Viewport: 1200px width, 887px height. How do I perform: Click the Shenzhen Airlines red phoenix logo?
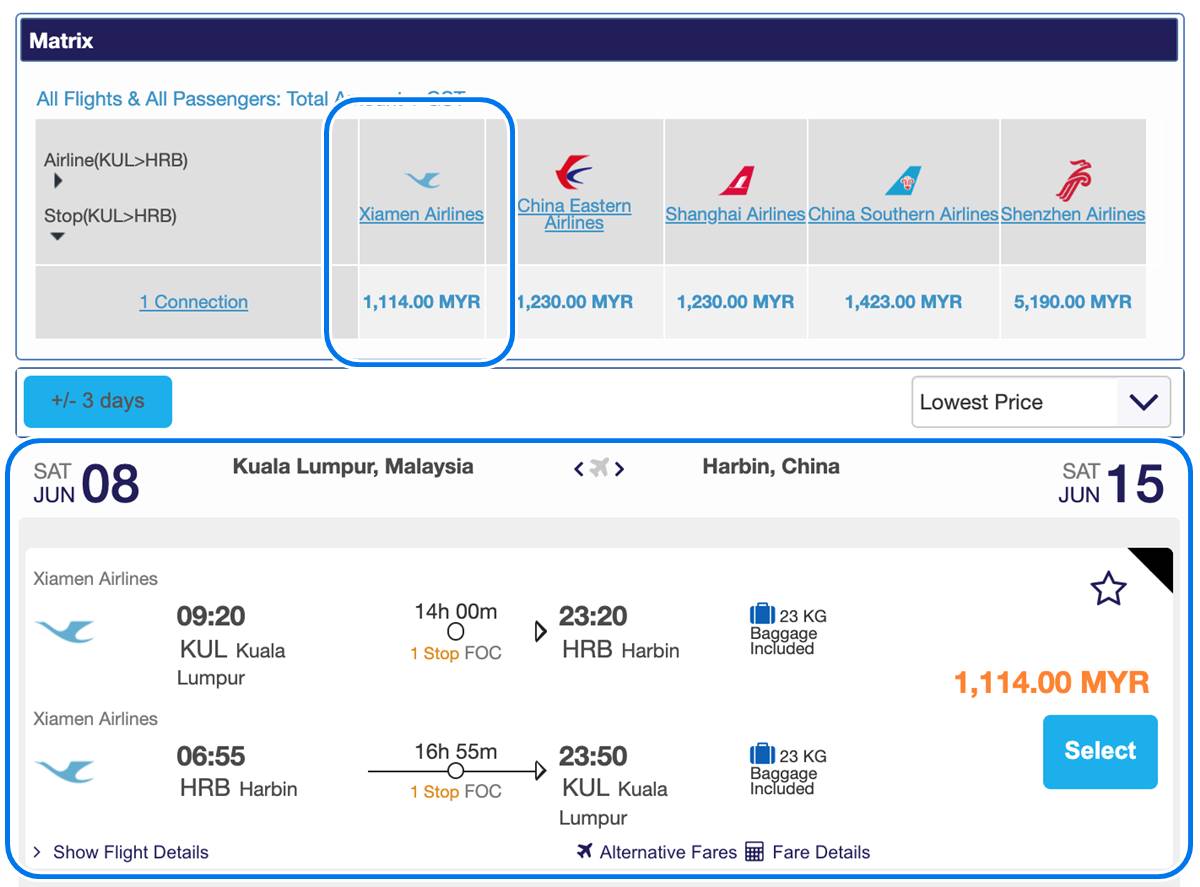click(1073, 180)
